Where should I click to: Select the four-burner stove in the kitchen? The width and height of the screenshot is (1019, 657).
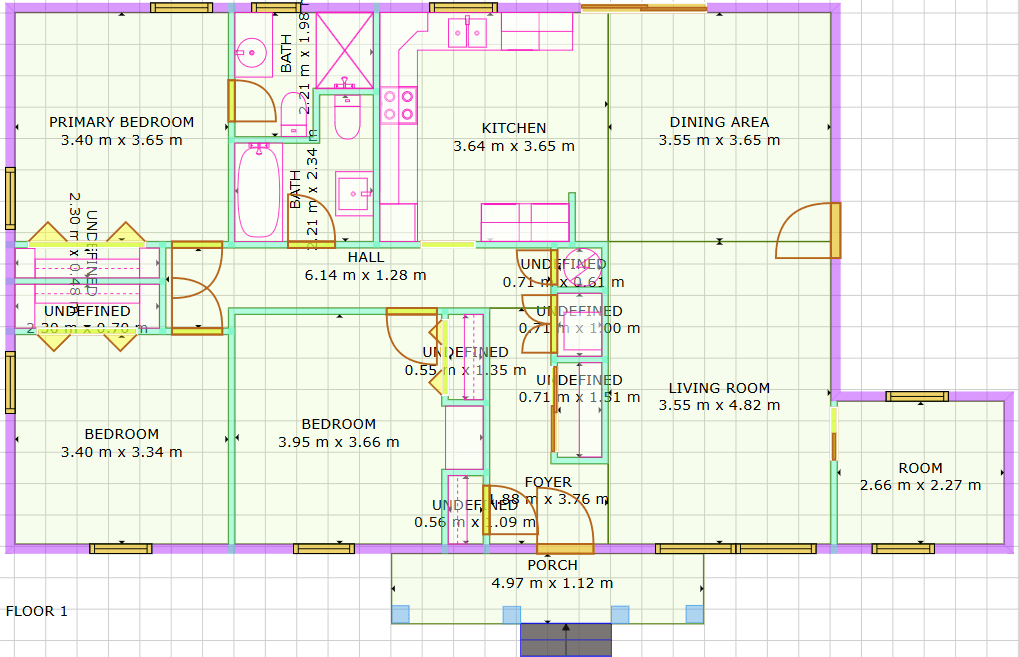pos(398,105)
